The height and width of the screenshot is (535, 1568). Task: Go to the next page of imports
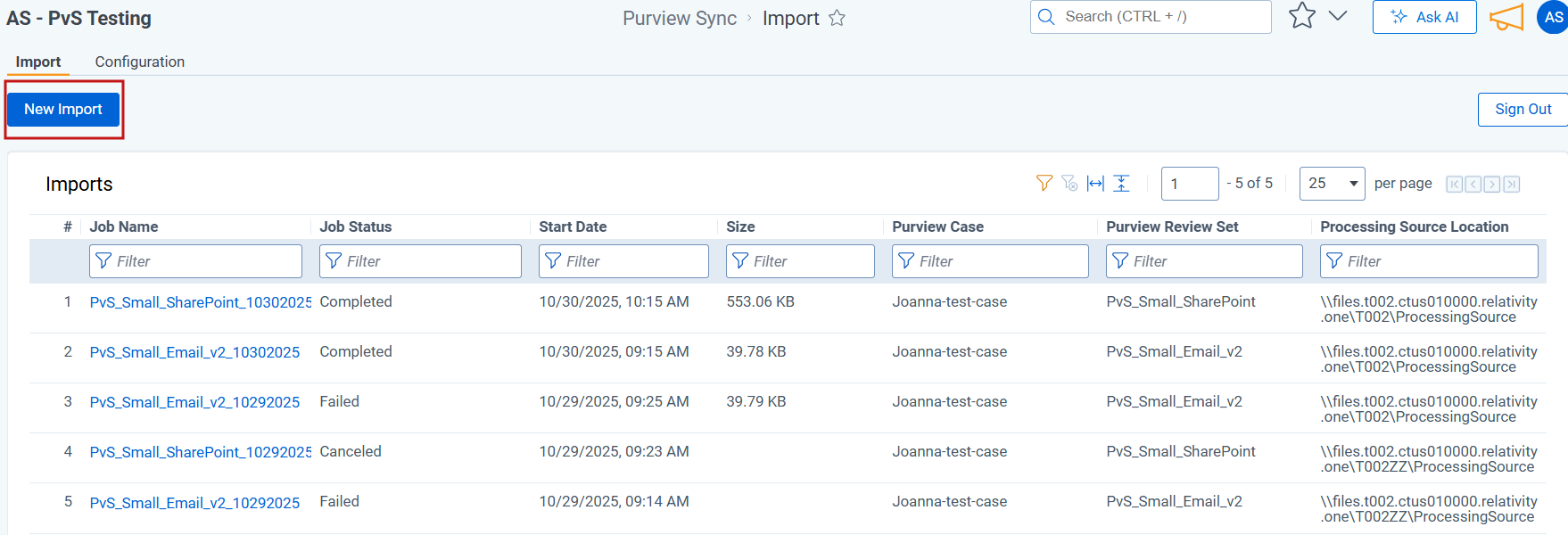(1492, 184)
